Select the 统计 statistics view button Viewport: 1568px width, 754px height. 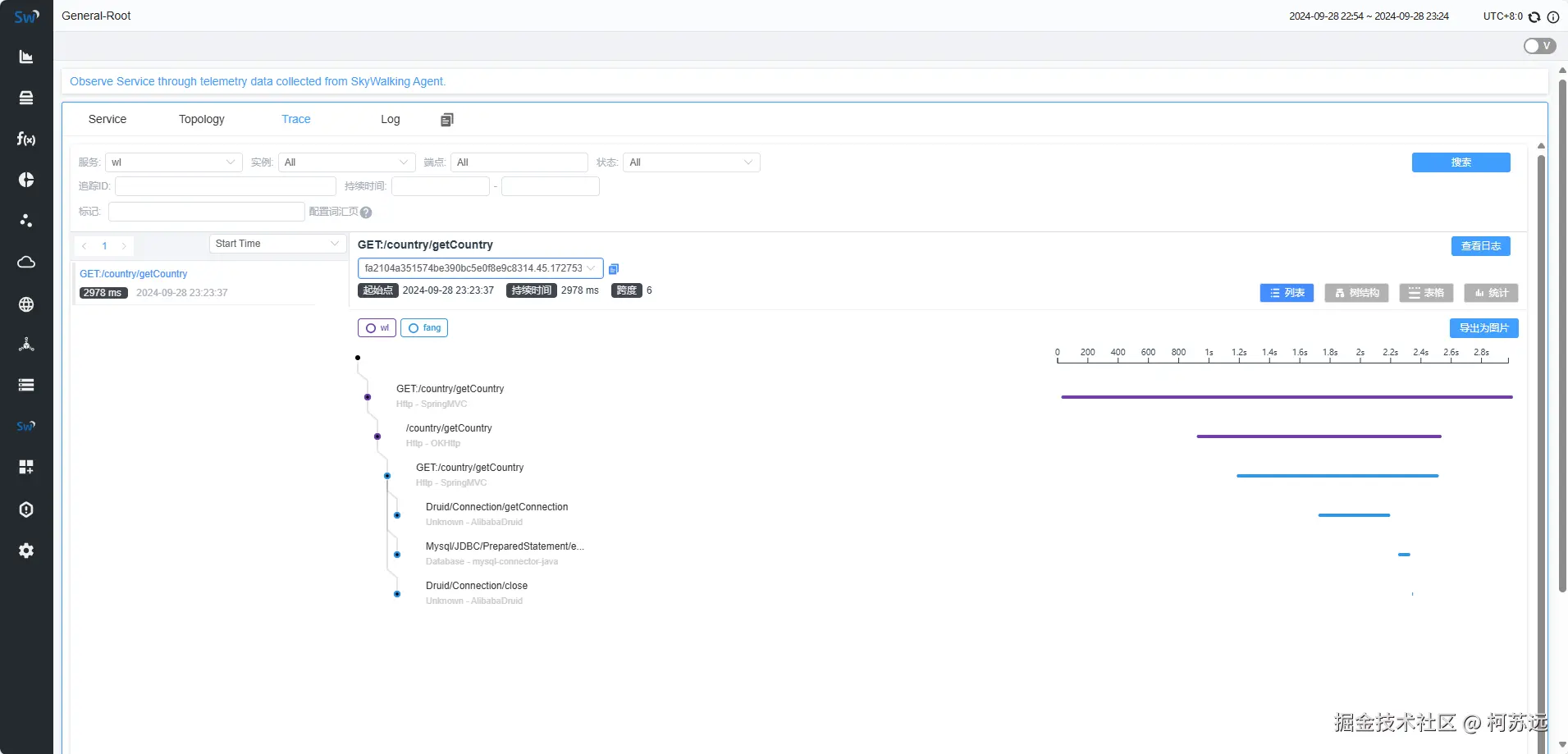pyautogui.click(x=1492, y=293)
